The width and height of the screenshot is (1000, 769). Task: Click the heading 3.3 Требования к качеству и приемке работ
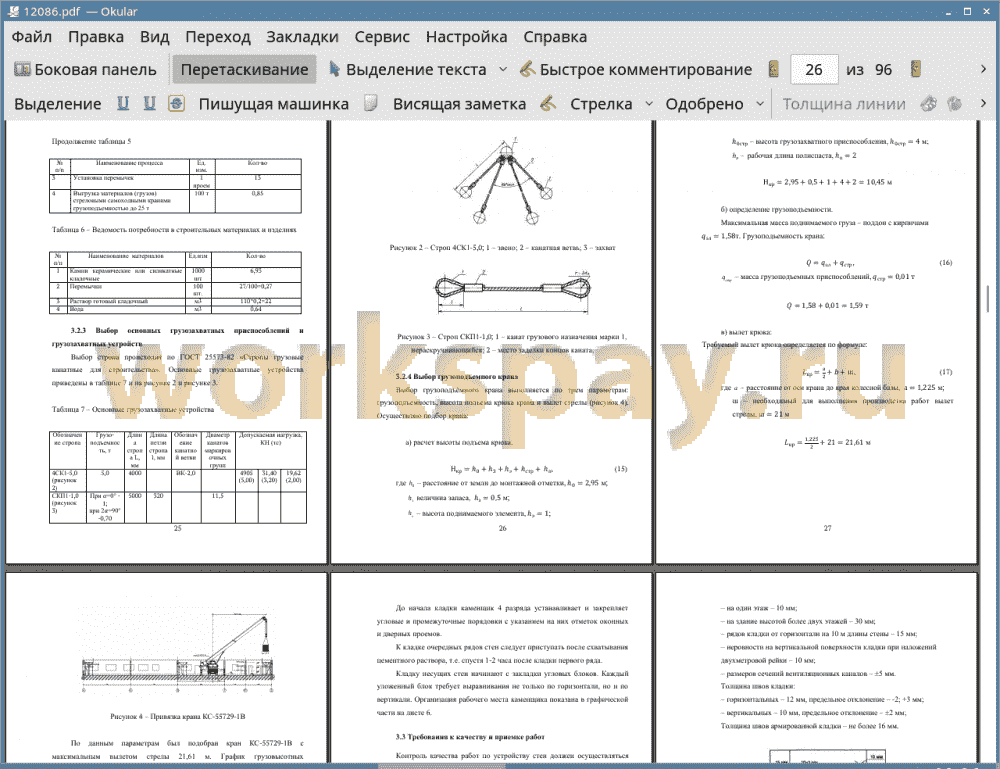point(470,736)
